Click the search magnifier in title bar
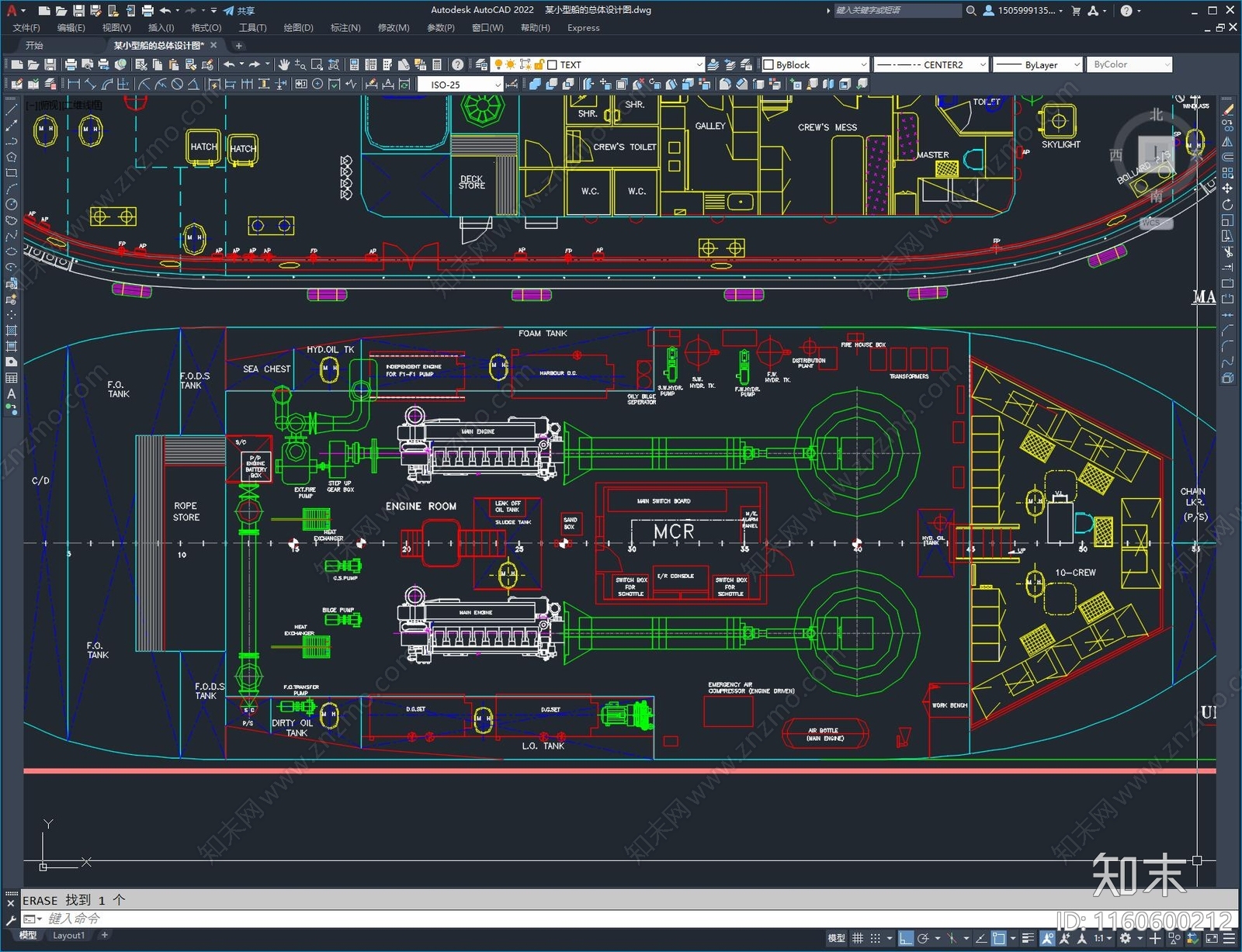Viewport: 1242px width, 952px height. (970, 10)
